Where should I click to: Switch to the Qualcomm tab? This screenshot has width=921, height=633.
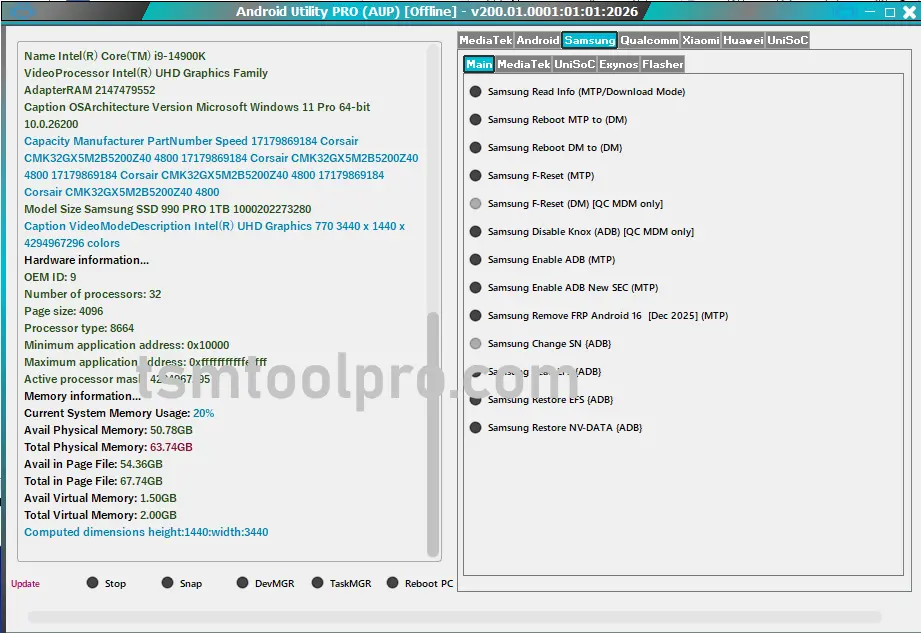(649, 41)
